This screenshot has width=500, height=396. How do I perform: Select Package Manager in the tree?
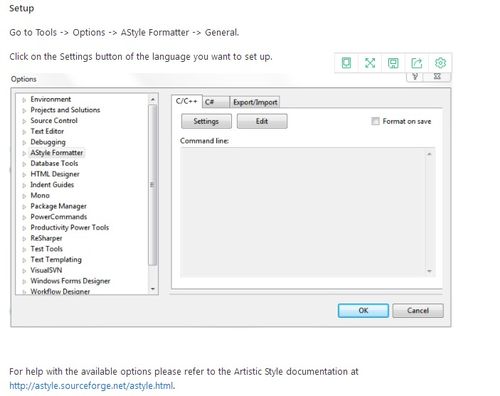coord(58,206)
